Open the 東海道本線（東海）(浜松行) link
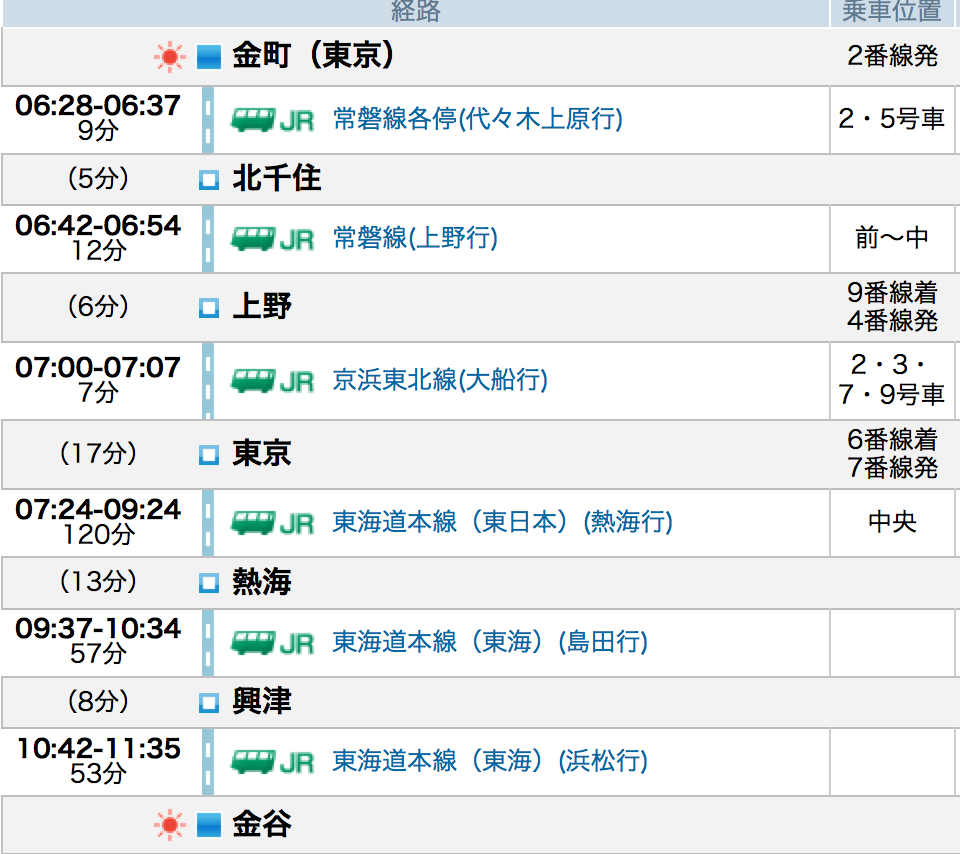 (490, 761)
